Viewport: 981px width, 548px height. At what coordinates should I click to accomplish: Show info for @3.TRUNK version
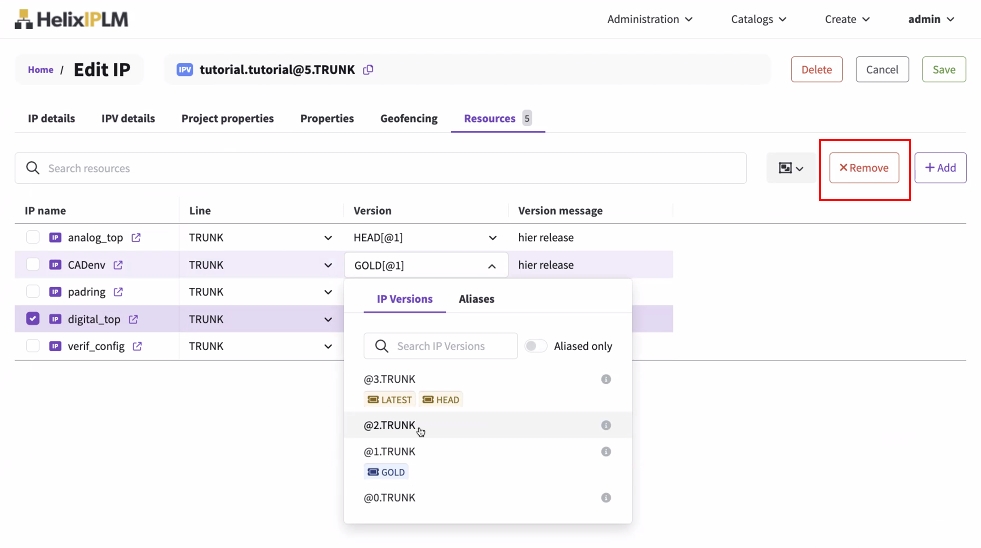point(606,380)
